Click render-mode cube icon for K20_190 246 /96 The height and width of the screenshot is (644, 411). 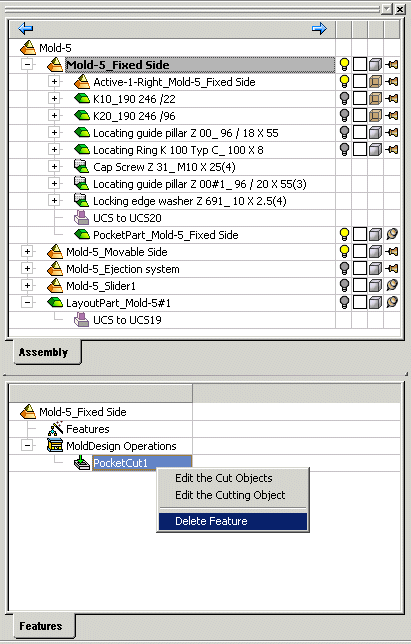pos(375,115)
